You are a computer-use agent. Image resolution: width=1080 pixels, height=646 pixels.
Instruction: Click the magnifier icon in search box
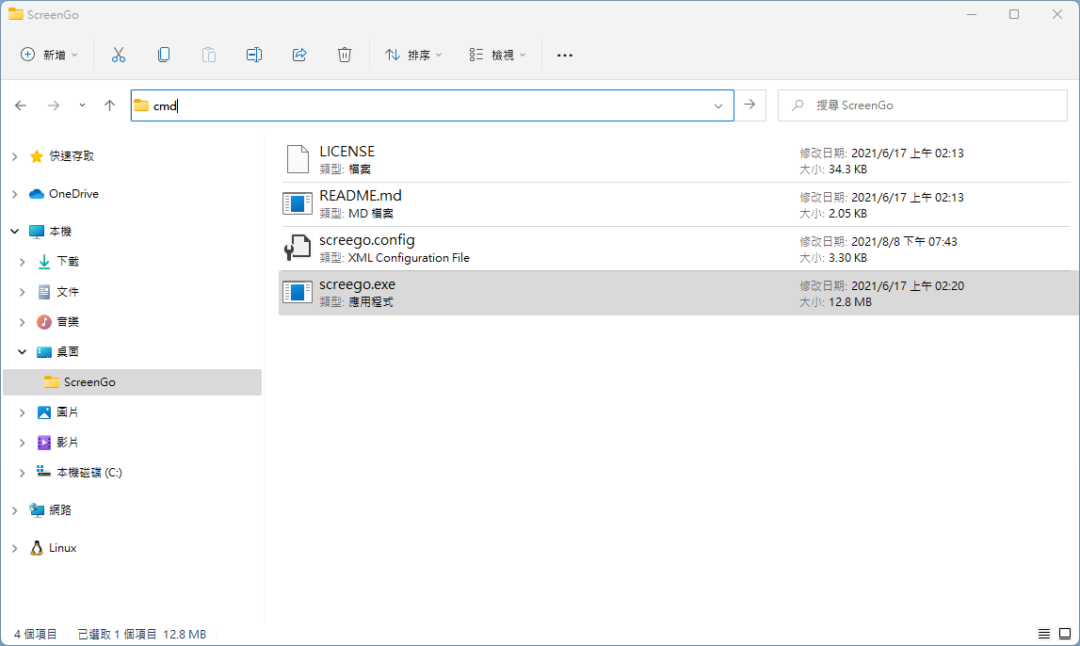coord(798,105)
